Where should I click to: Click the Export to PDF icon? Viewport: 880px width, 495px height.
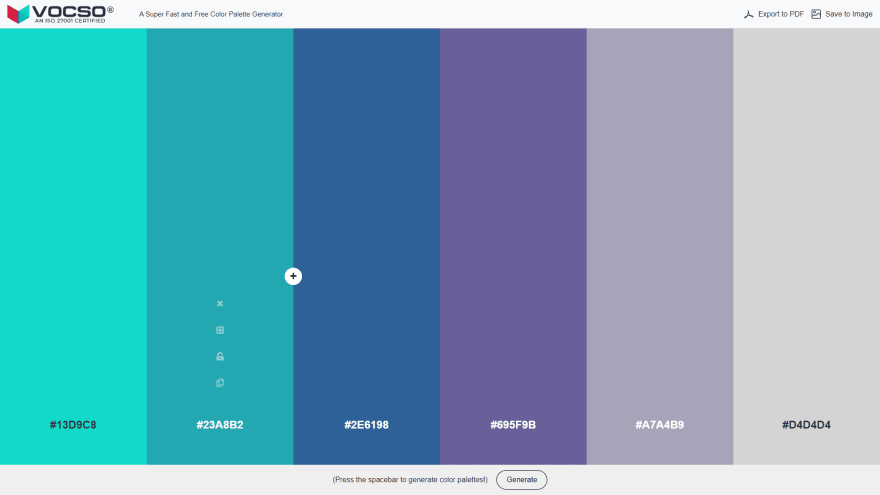click(x=749, y=14)
